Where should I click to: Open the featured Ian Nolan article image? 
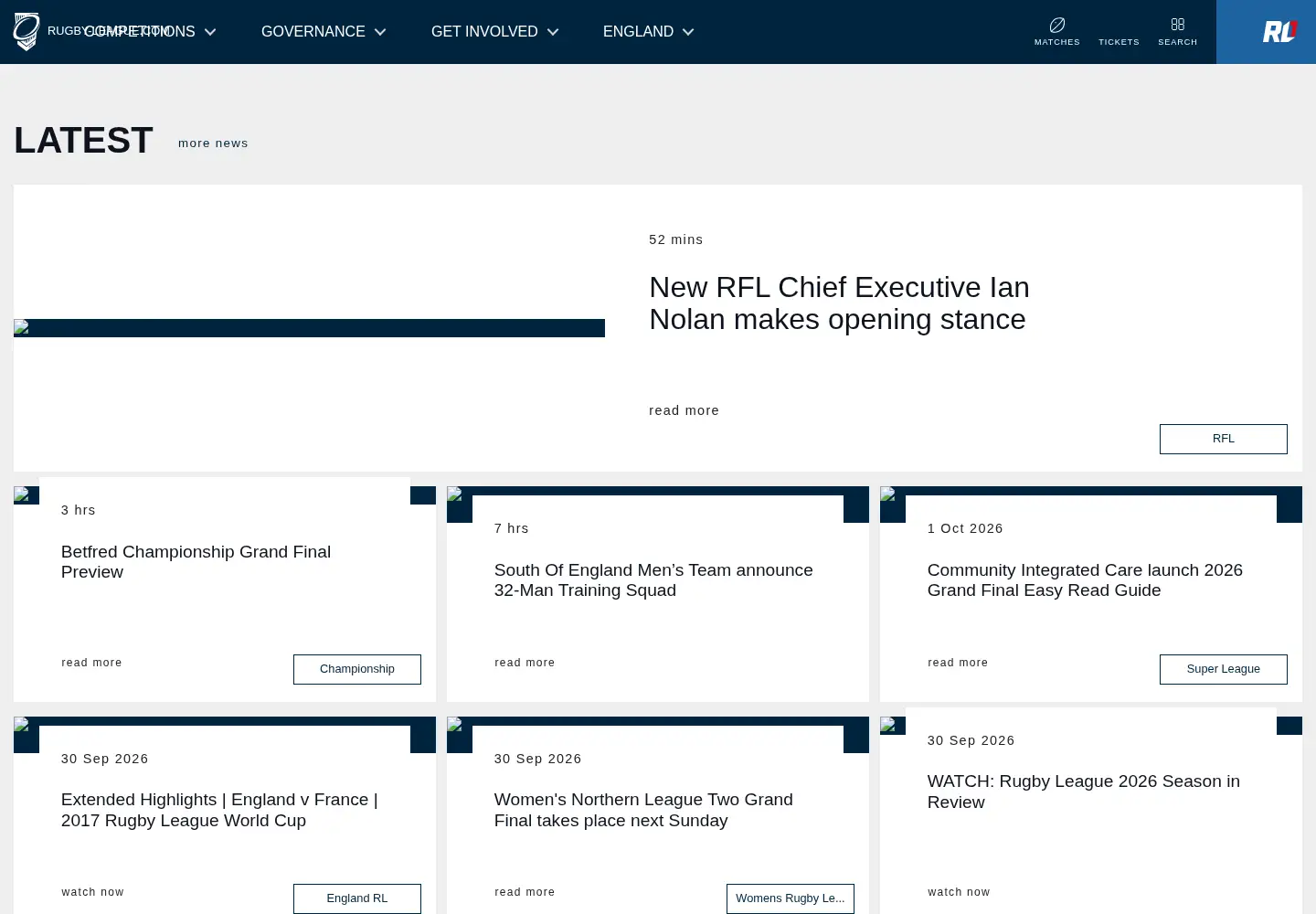coord(309,328)
